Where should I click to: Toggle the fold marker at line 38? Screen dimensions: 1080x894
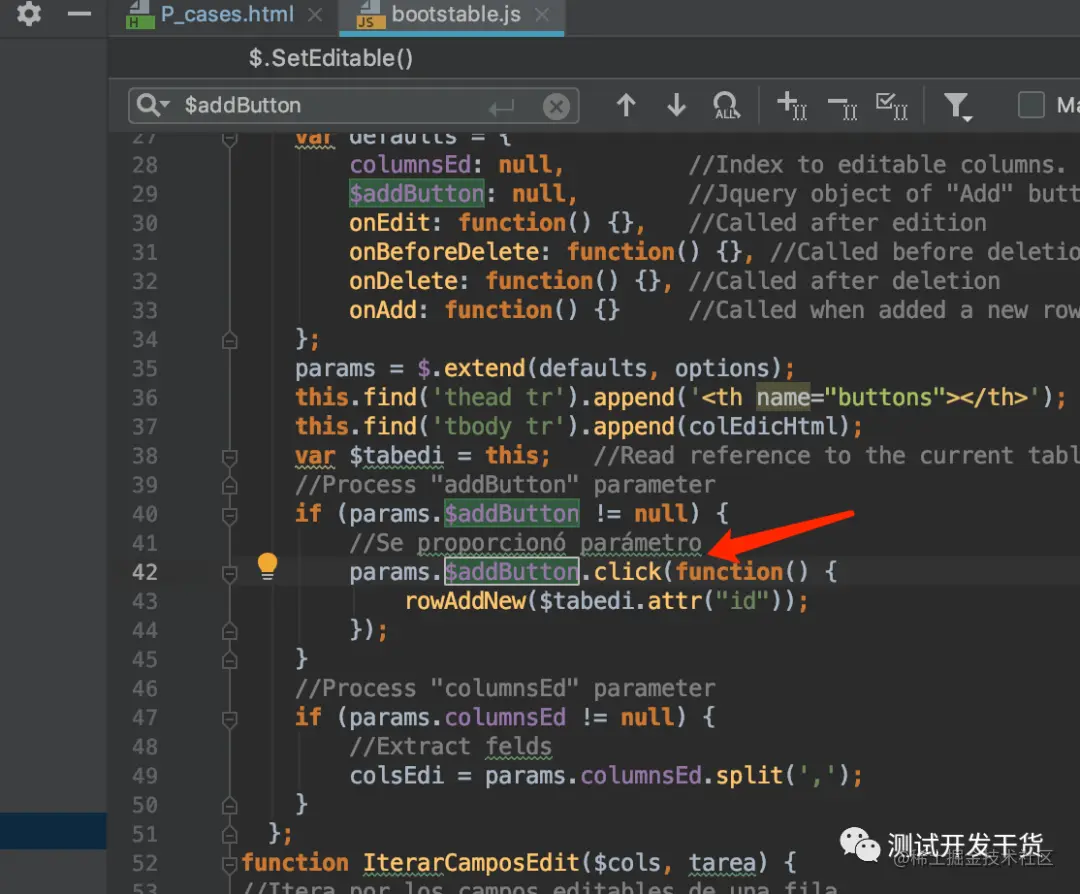pyautogui.click(x=230, y=457)
